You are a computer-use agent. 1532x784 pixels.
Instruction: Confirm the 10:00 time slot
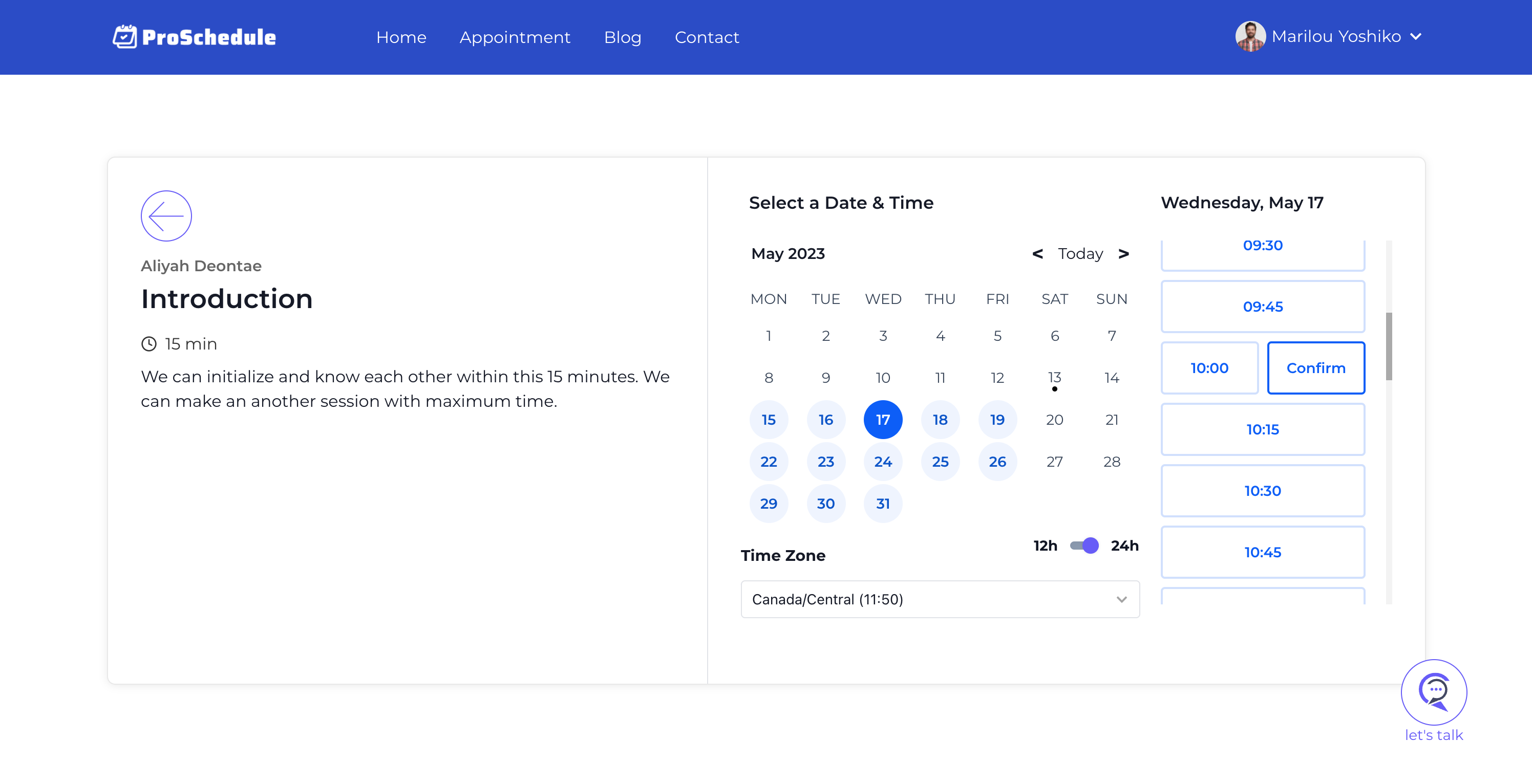pos(1315,368)
